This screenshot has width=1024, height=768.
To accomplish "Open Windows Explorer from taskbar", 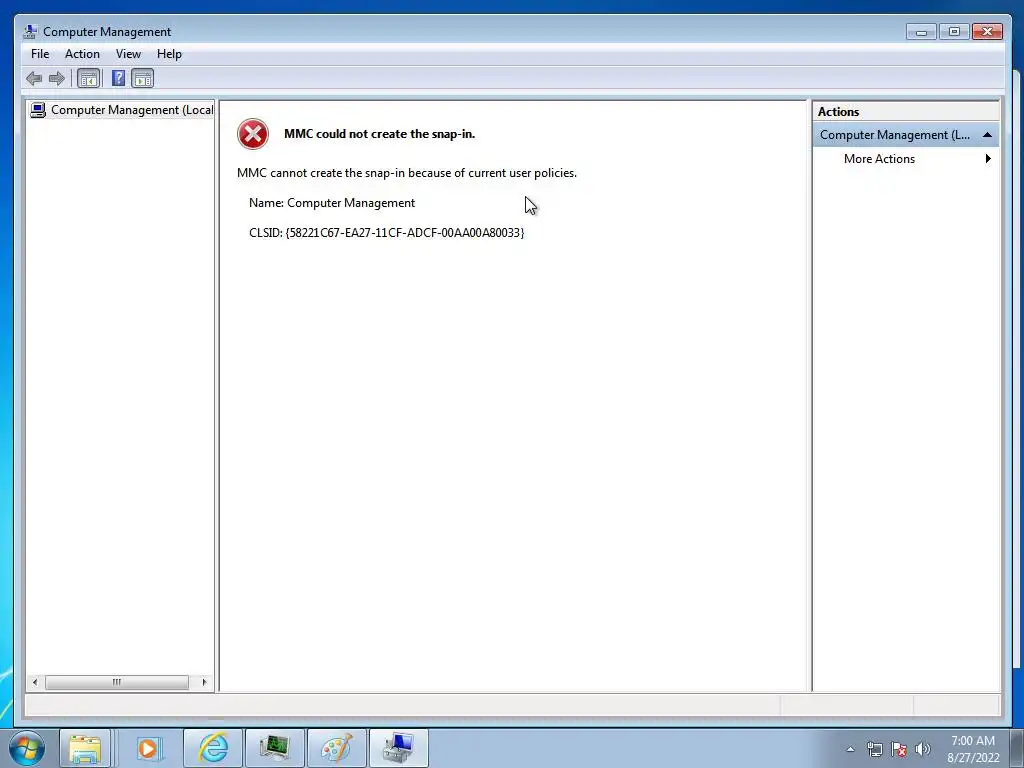I will 85,748.
